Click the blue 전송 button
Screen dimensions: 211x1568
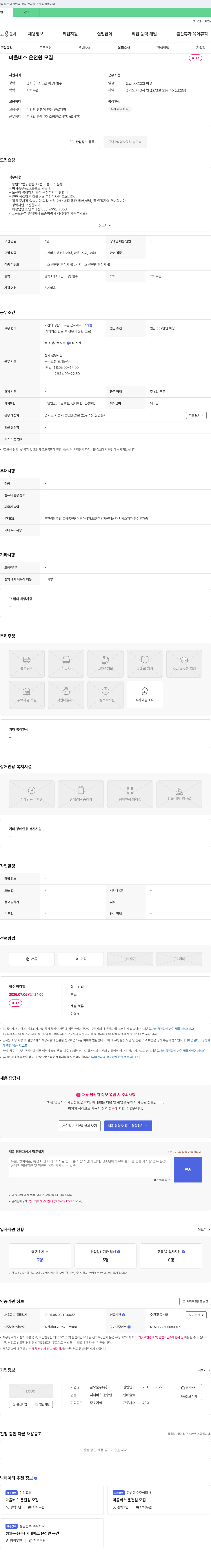coord(188,1169)
